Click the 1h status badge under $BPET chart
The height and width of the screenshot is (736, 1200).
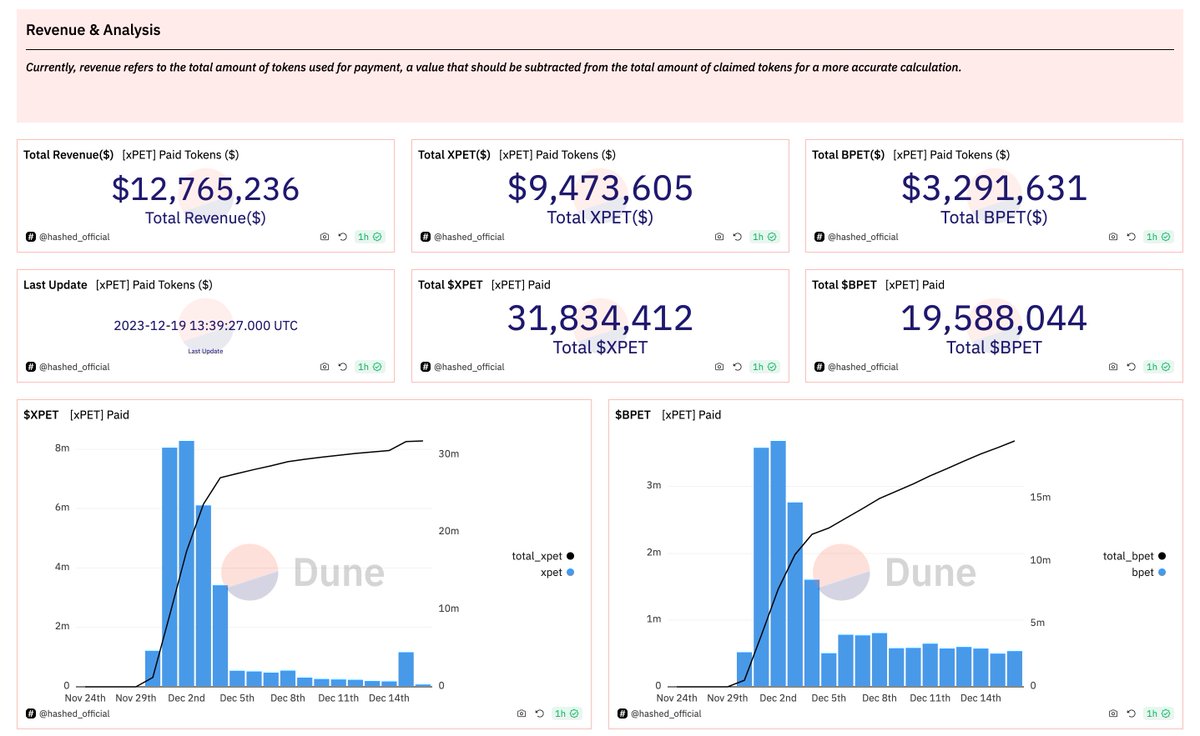(1159, 714)
